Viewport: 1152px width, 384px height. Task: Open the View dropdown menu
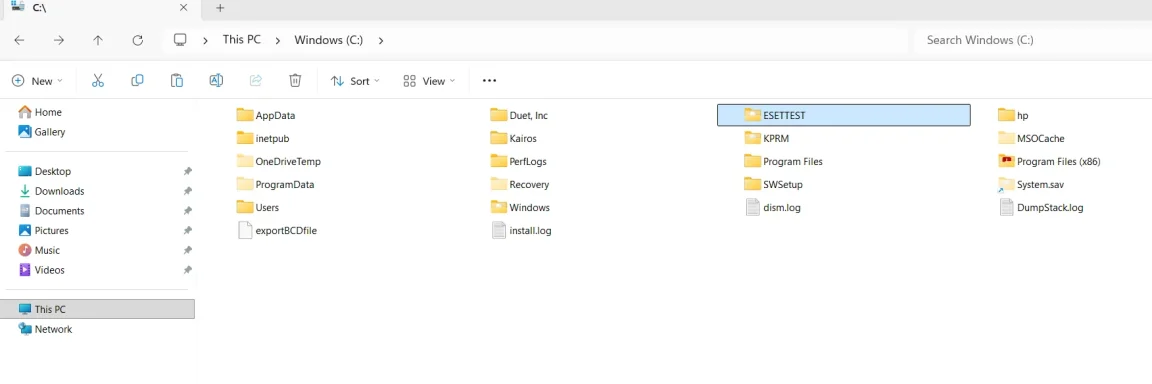pos(430,81)
